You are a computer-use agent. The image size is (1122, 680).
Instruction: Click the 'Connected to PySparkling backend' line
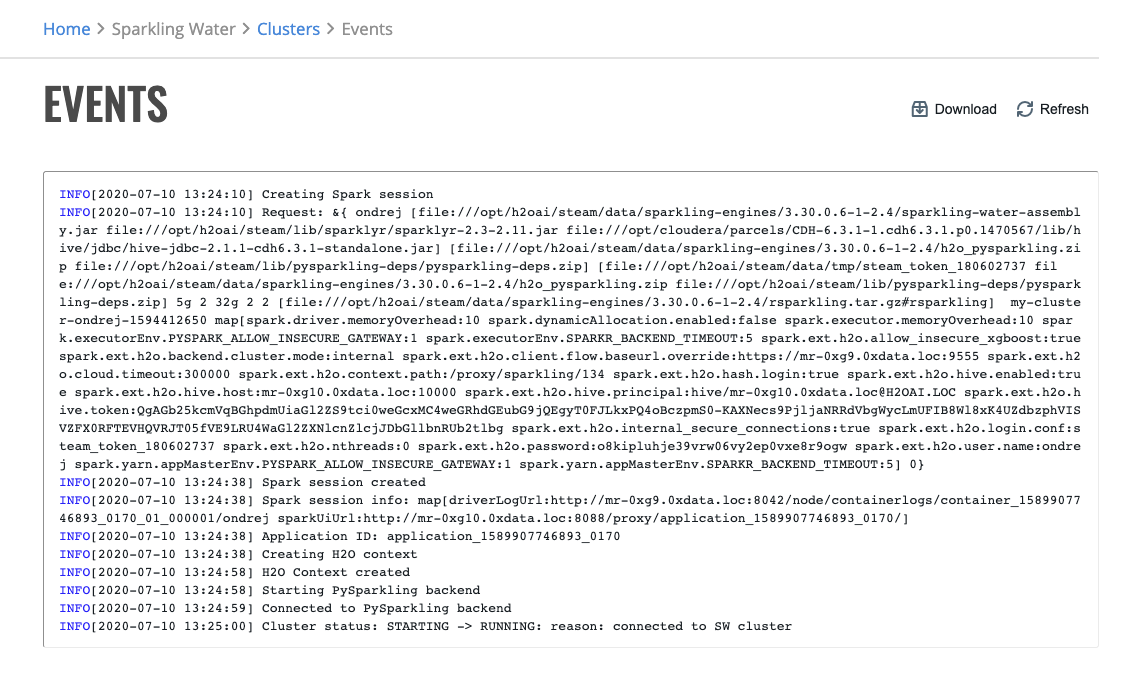(x=286, y=608)
